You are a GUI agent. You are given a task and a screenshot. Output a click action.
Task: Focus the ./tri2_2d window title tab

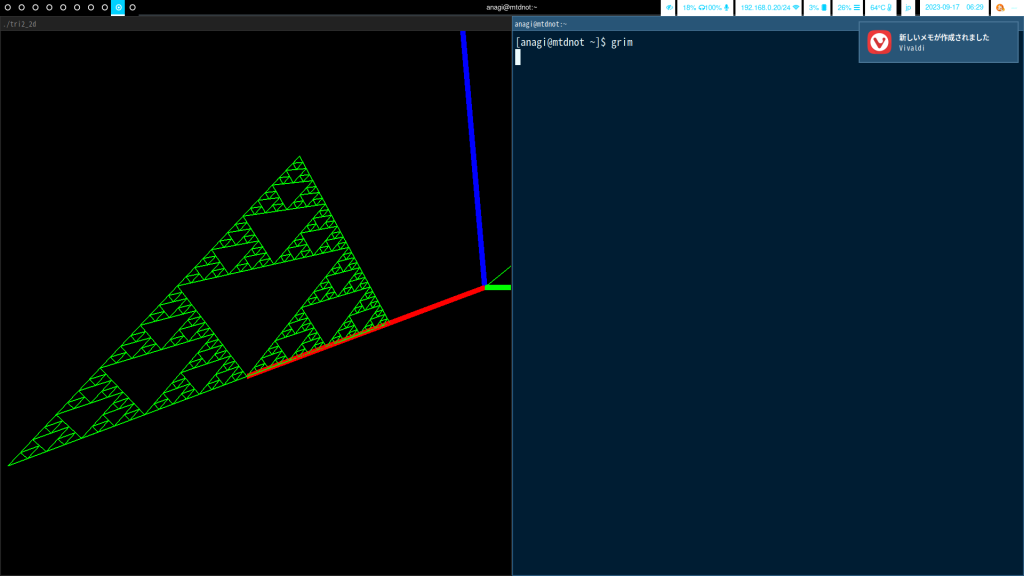[255, 23]
